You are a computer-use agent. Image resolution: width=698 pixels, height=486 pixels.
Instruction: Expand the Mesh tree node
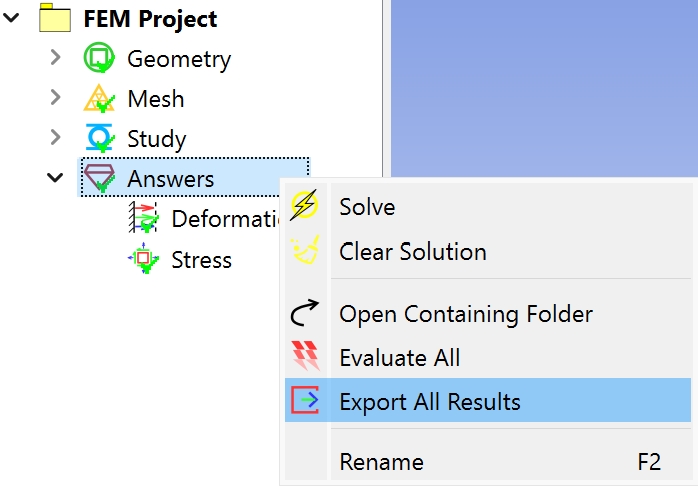56,97
